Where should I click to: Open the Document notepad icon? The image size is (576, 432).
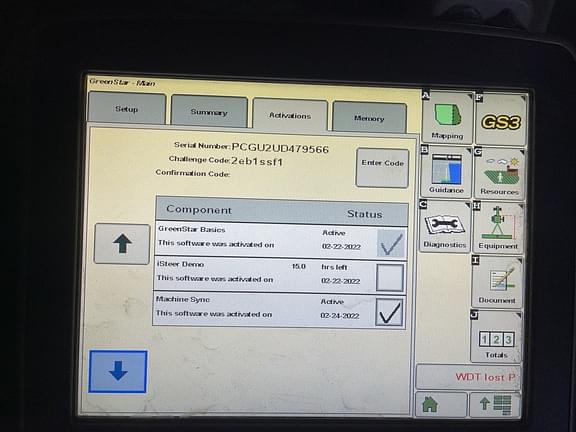pos(497,282)
